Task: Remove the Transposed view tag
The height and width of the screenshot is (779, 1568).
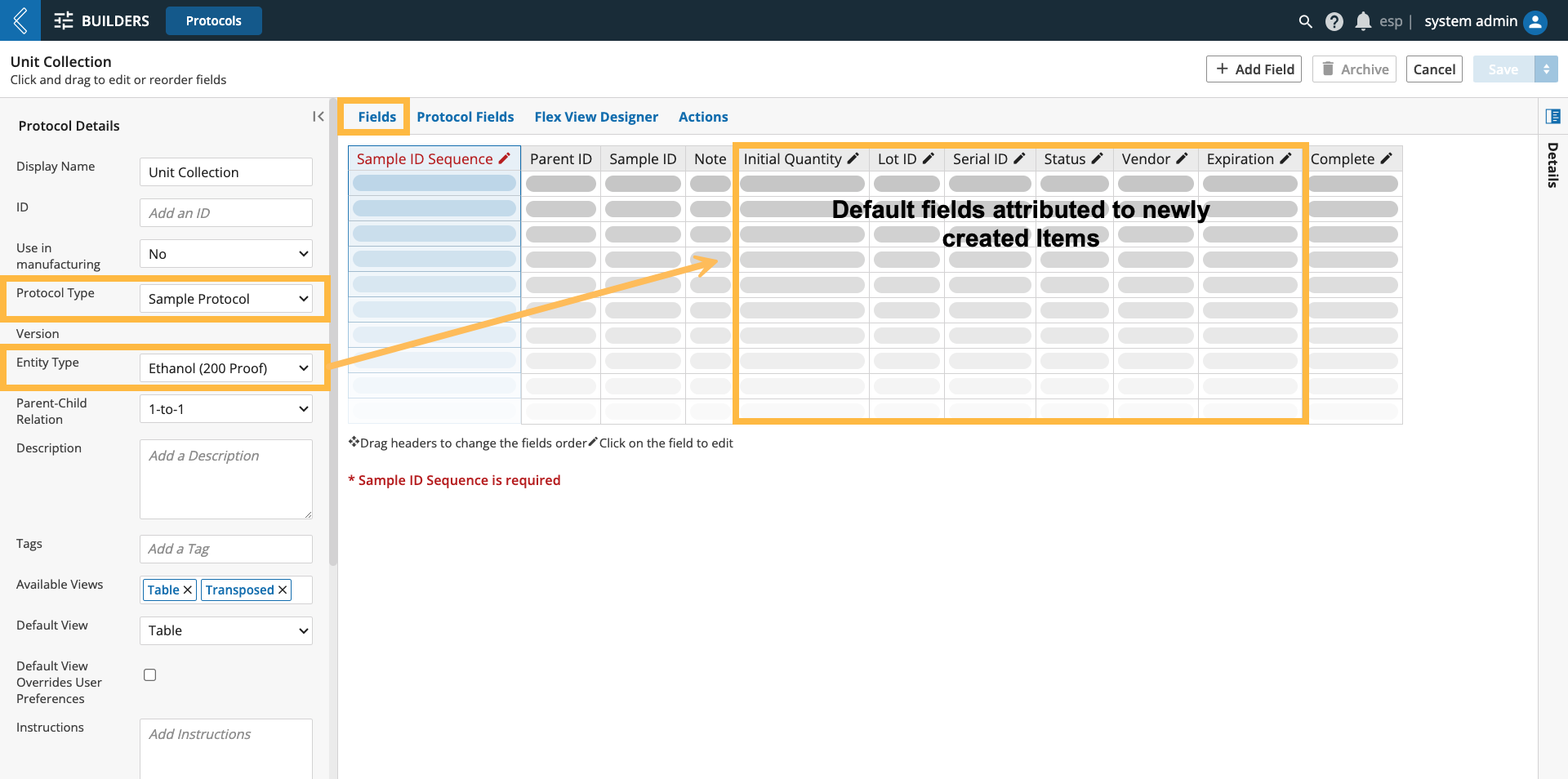Action: point(283,590)
